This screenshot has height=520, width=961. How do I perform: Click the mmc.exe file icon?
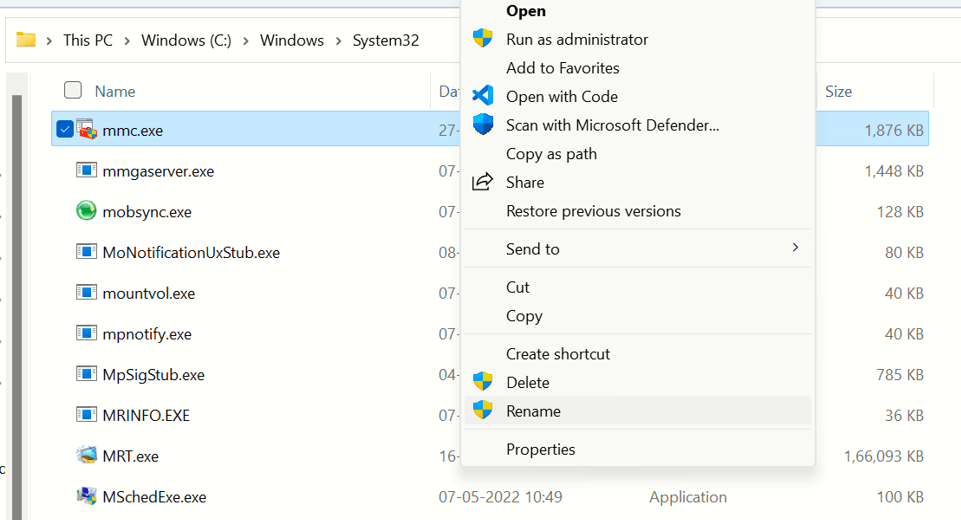click(87, 130)
